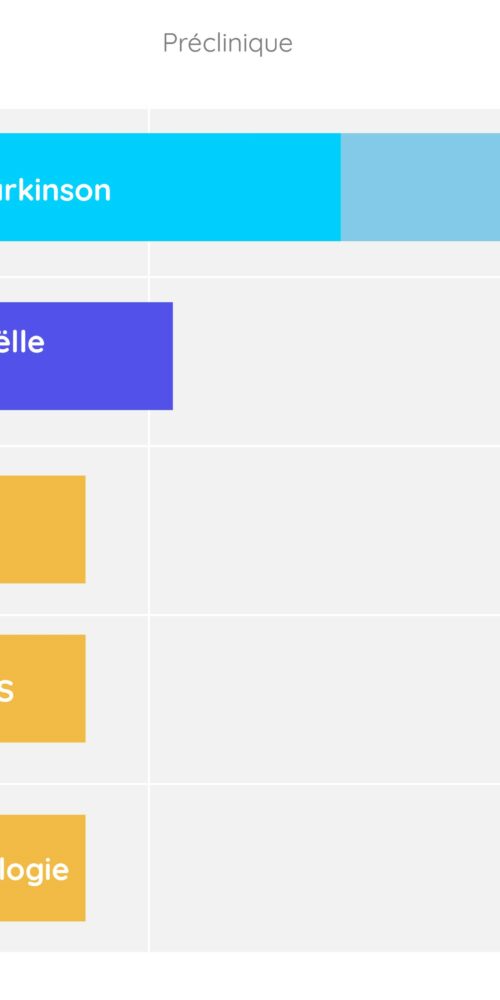Click the "logie" label text
Image resolution: width=500 pixels, height=1000 pixels.
click(34, 871)
